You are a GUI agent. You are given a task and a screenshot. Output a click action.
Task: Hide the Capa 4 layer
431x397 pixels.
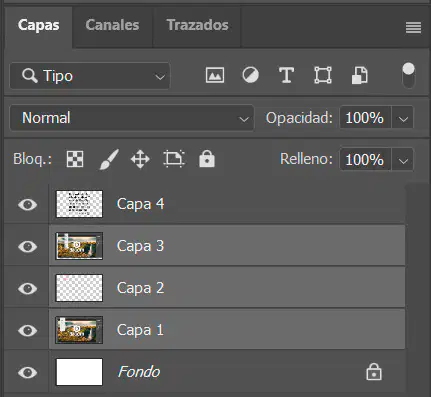27,204
